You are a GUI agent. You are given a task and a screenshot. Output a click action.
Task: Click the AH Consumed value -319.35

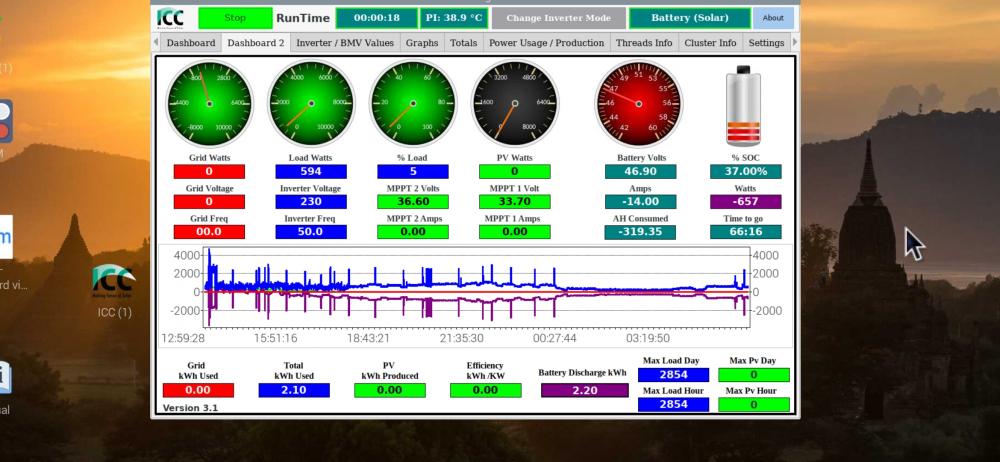tap(640, 232)
